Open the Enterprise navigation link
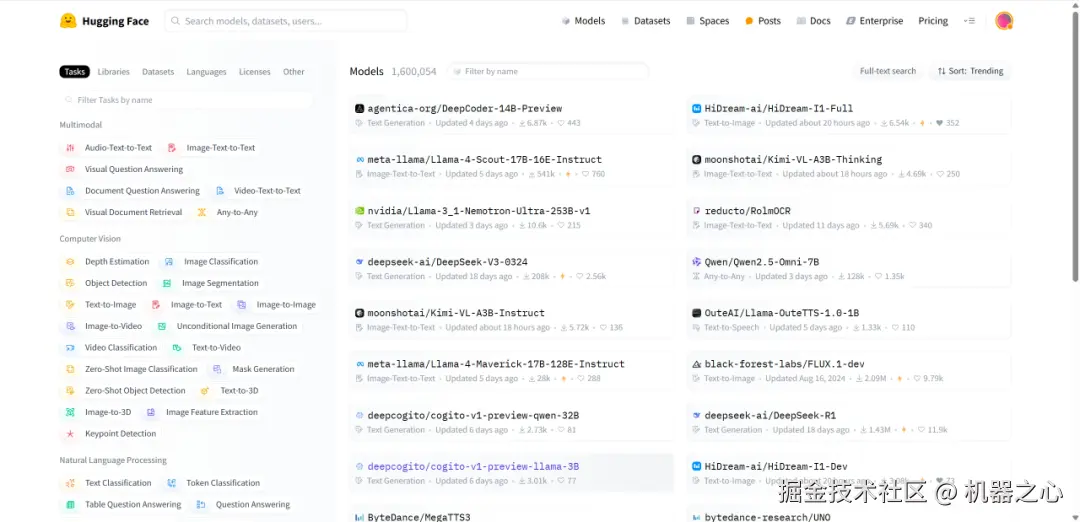1080x522 pixels. (x=874, y=21)
